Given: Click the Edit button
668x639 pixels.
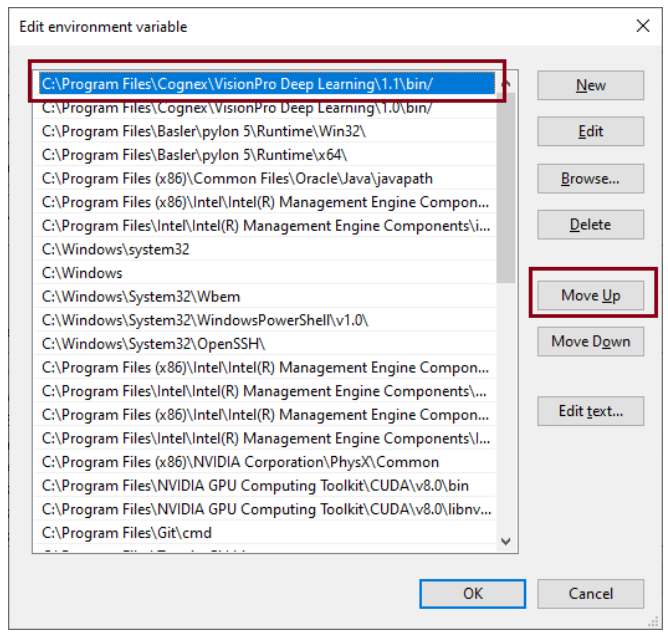Looking at the screenshot, I should click(590, 131).
